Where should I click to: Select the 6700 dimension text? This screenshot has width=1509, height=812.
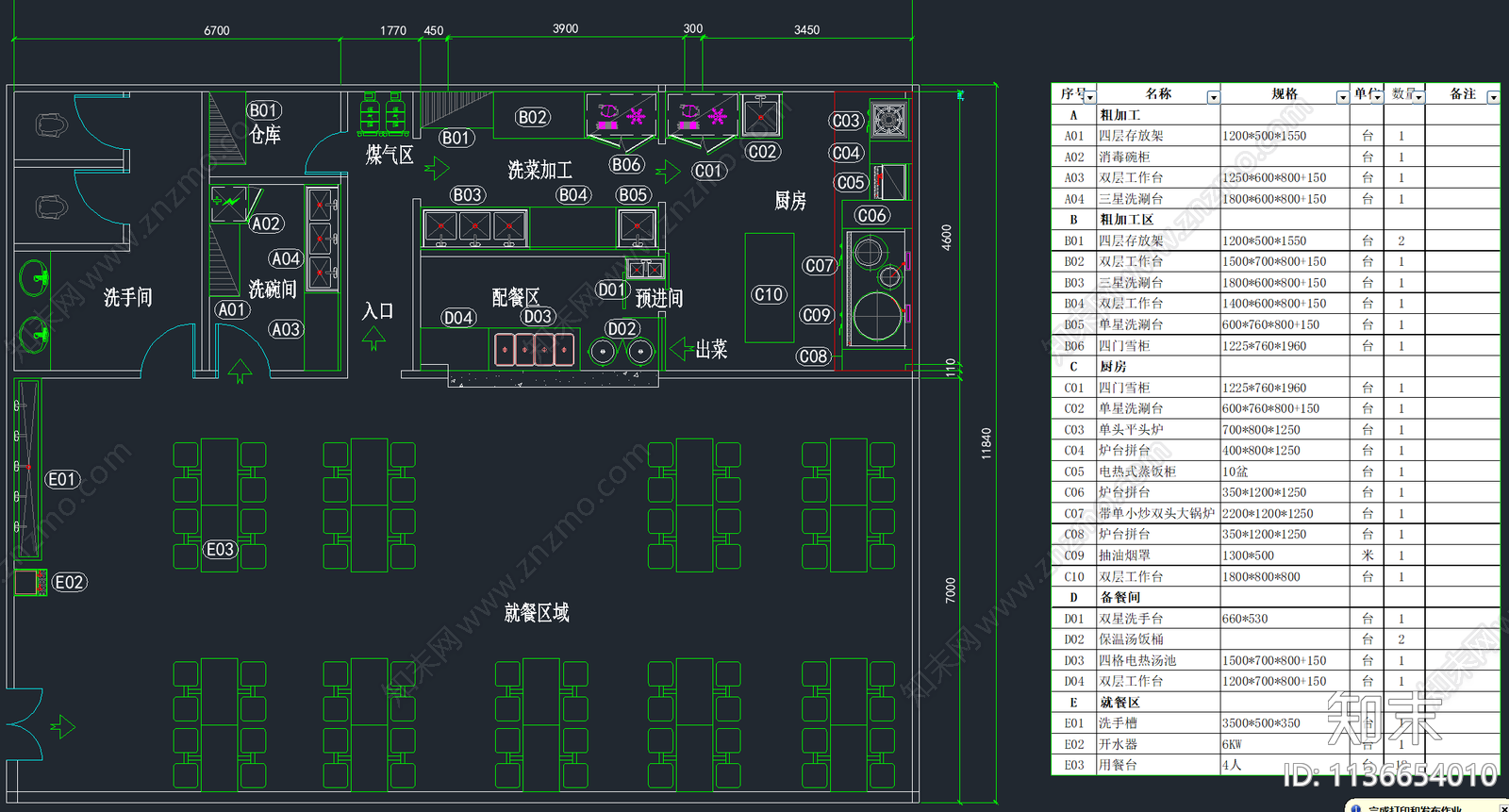[217, 31]
